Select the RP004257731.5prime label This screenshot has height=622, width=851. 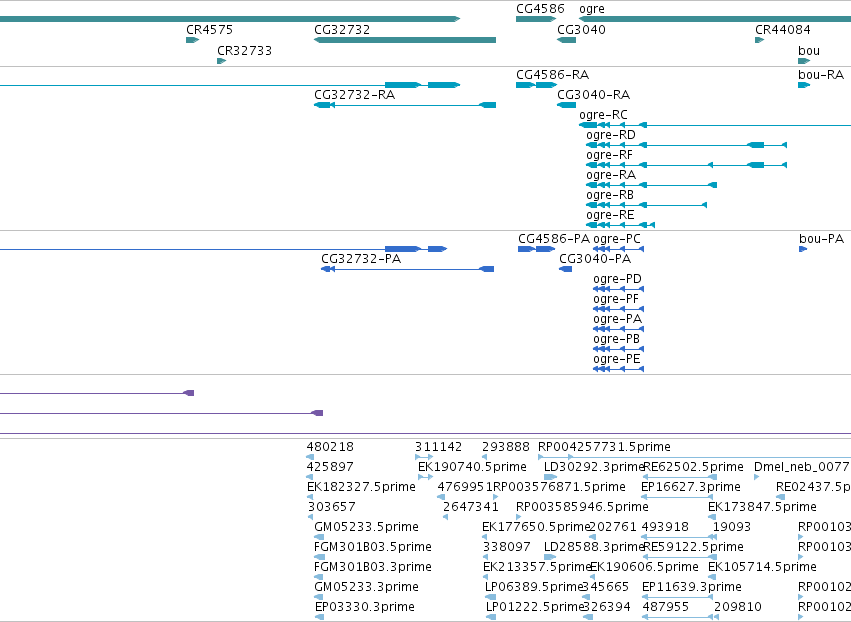click(x=604, y=447)
